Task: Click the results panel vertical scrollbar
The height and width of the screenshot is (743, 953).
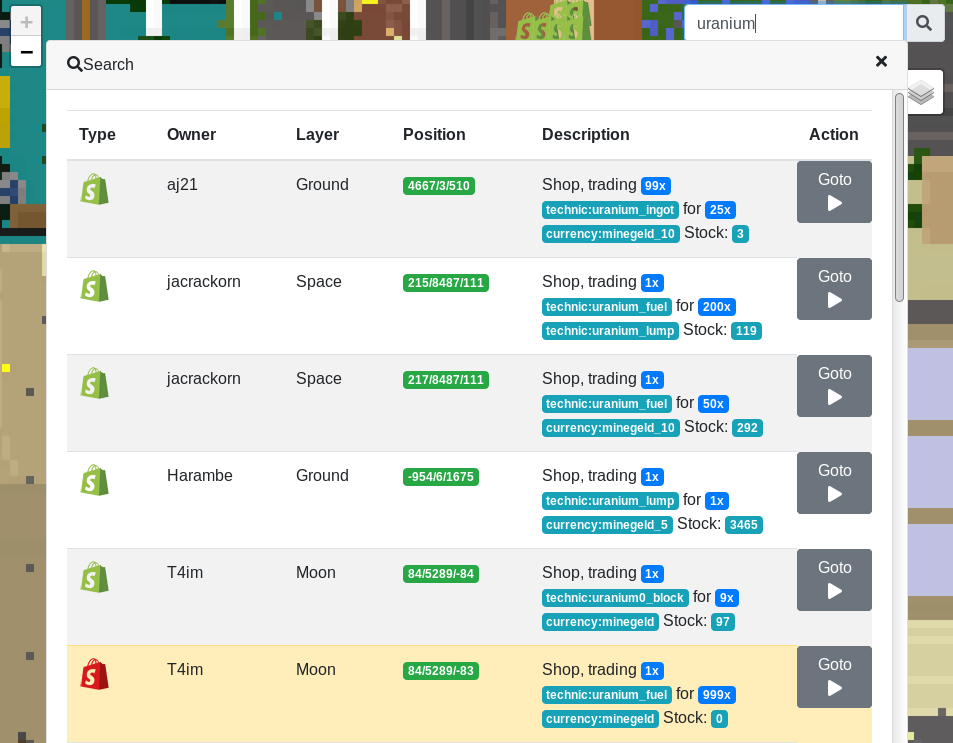Action: coord(899,197)
